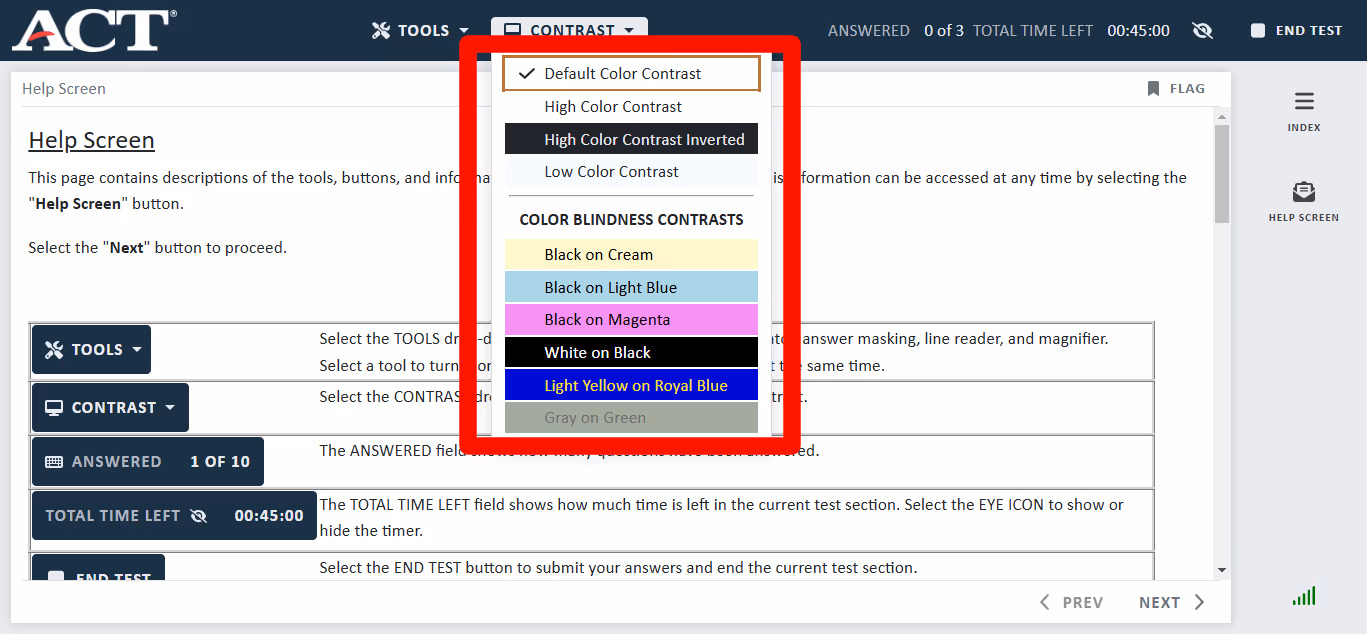Open the HELP SCREEN from sidebar

click(x=1304, y=201)
